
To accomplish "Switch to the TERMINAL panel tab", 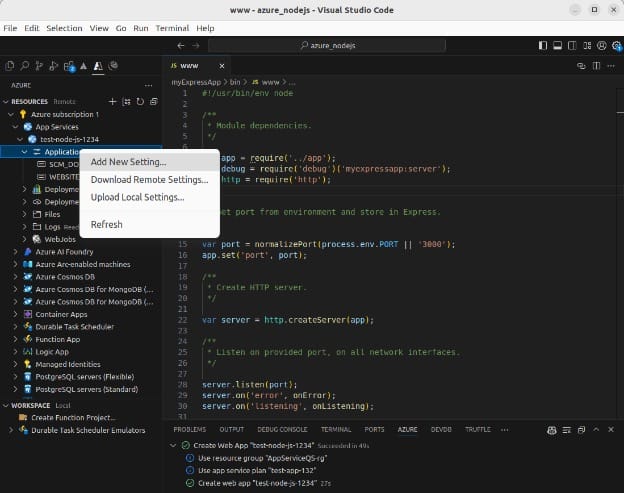I will coord(336,430).
